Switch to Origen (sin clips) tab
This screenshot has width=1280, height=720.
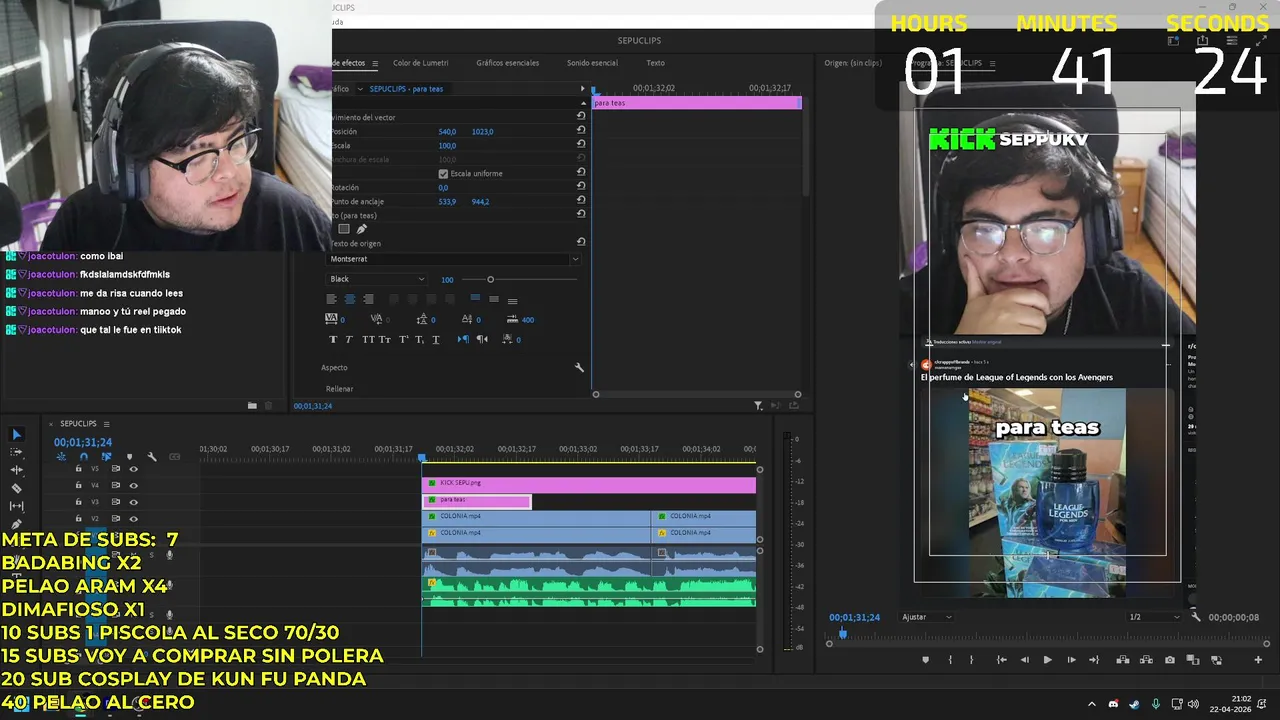853,63
